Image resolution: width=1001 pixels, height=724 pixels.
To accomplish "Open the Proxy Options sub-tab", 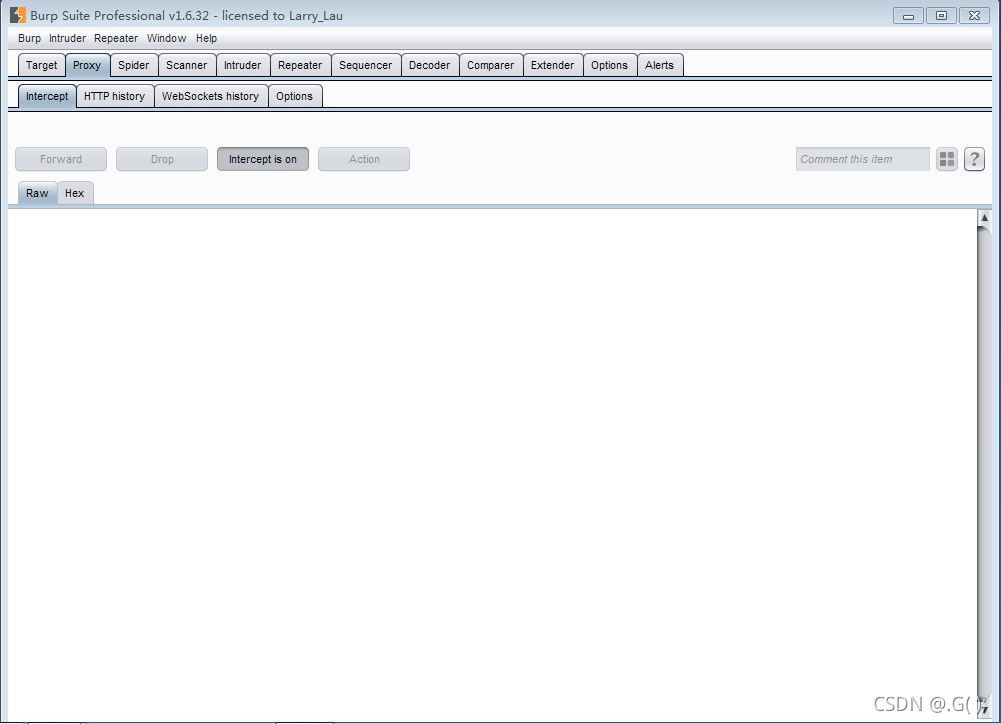I will 294,96.
